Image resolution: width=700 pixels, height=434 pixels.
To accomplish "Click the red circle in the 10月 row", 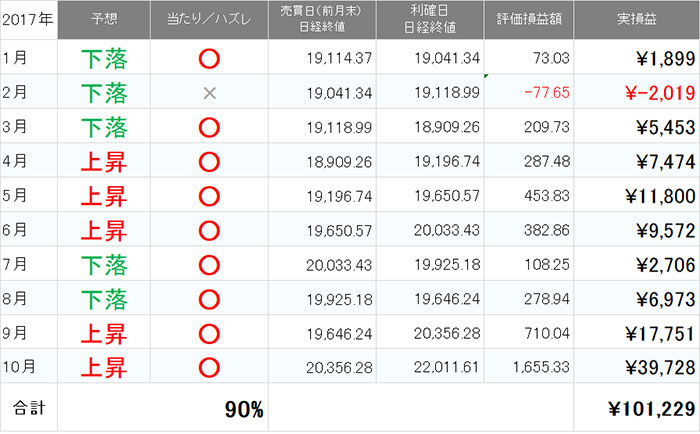I will pos(209,368).
